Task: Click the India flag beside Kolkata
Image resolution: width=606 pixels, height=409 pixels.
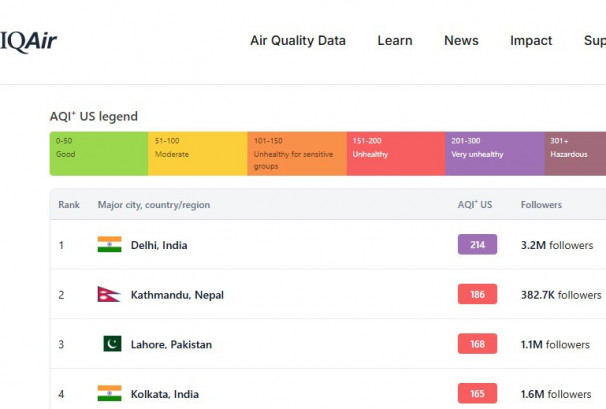Action: coord(109,394)
